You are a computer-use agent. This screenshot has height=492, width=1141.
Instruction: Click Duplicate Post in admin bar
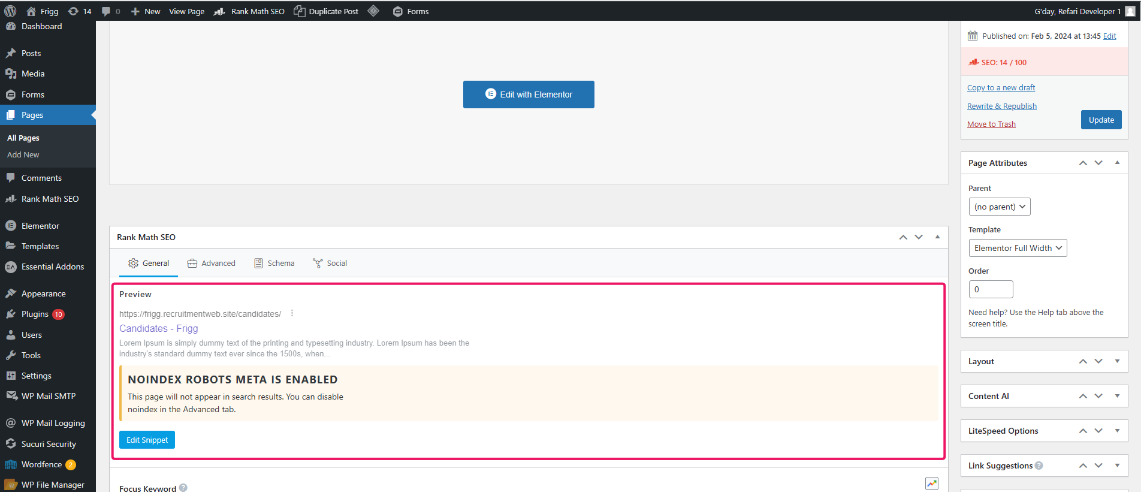pos(327,11)
